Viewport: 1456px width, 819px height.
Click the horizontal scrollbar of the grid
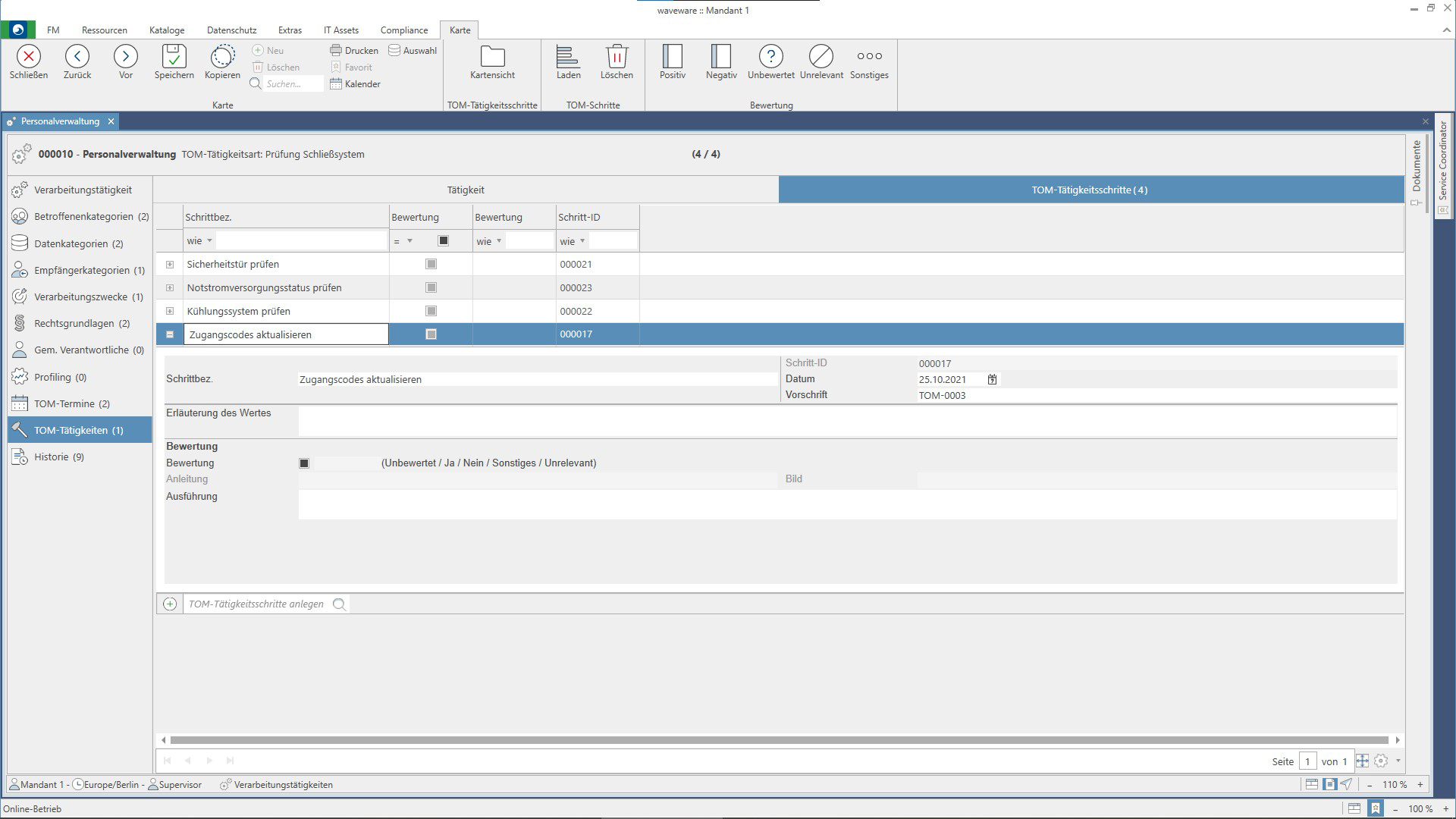[779, 739]
